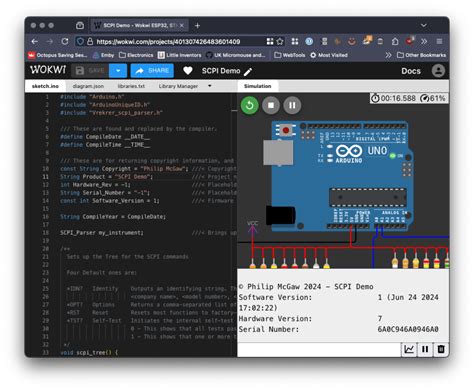Click the VCC power symbol in diagram
The width and height of the screenshot is (474, 390).
click(252, 227)
